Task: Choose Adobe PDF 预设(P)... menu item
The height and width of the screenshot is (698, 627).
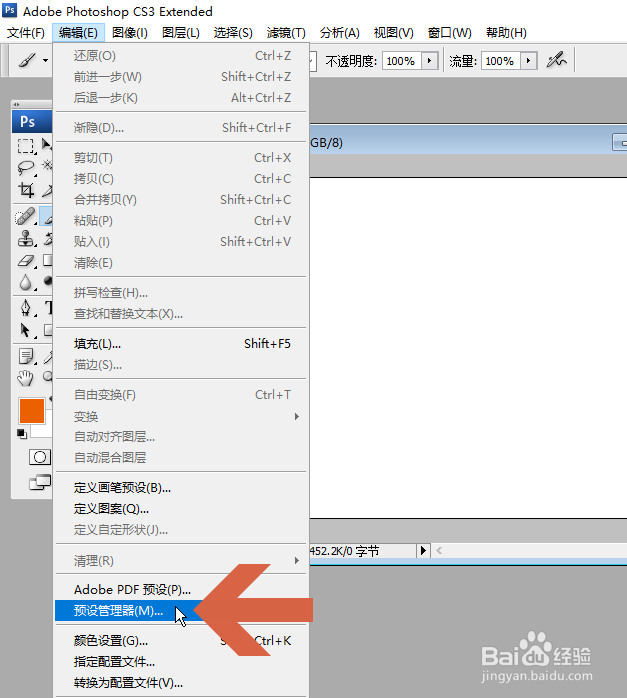Action: 182,589
